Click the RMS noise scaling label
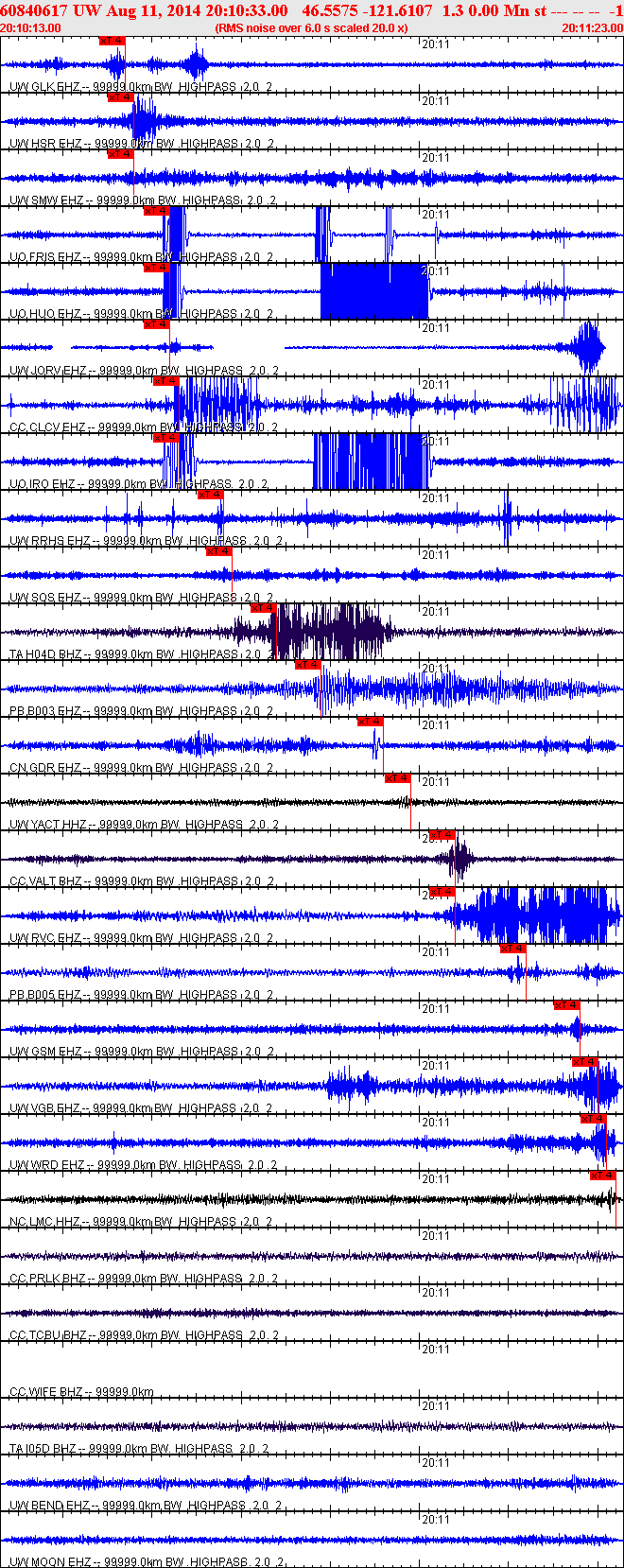 pyautogui.click(x=311, y=28)
